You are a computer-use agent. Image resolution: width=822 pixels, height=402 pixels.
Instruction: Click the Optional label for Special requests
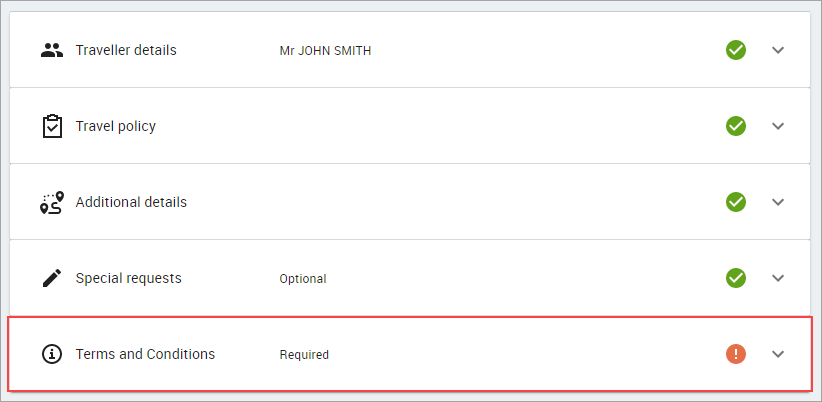(x=302, y=279)
